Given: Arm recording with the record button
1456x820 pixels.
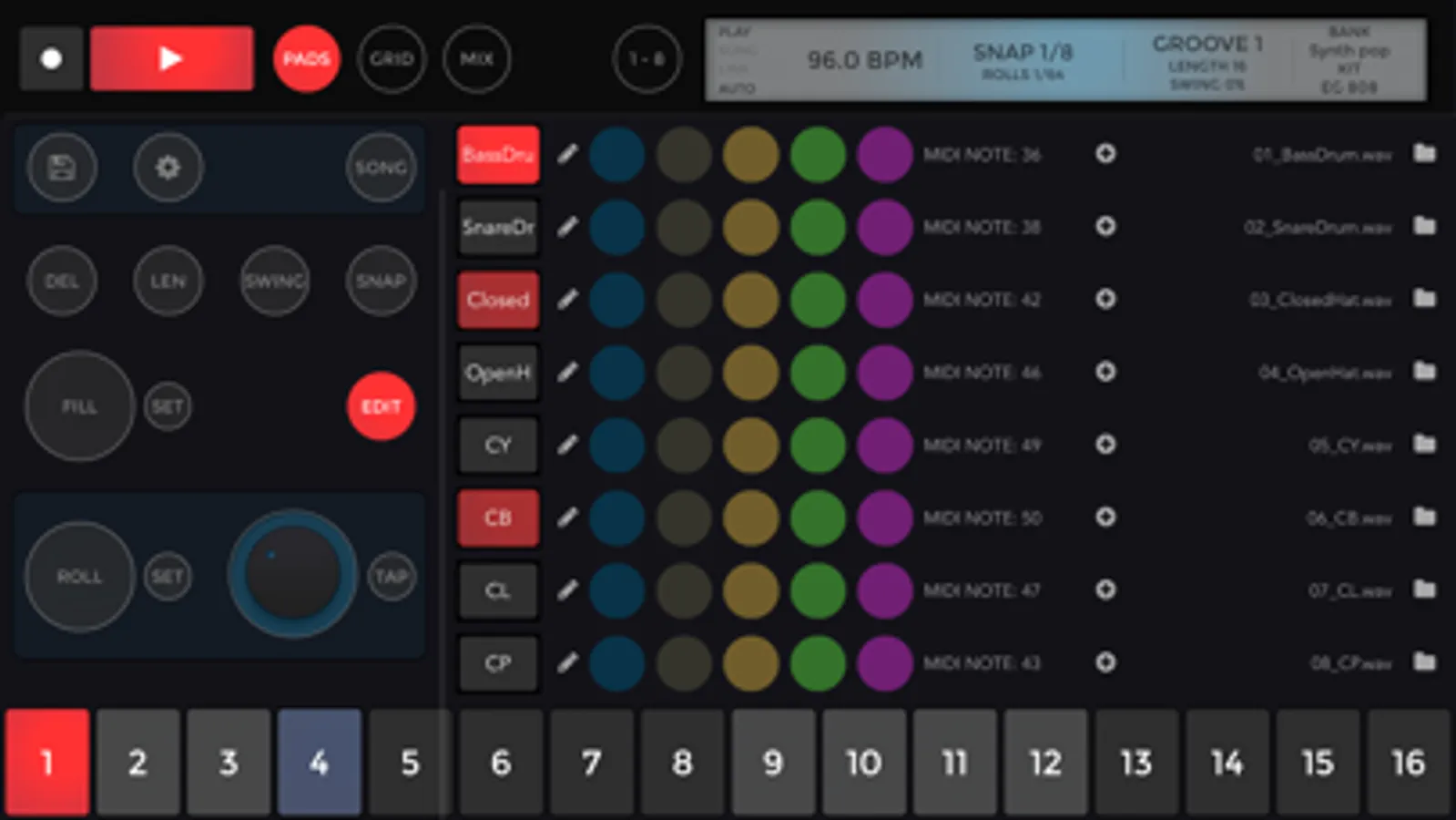Looking at the screenshot, I should tap(51, 59).
